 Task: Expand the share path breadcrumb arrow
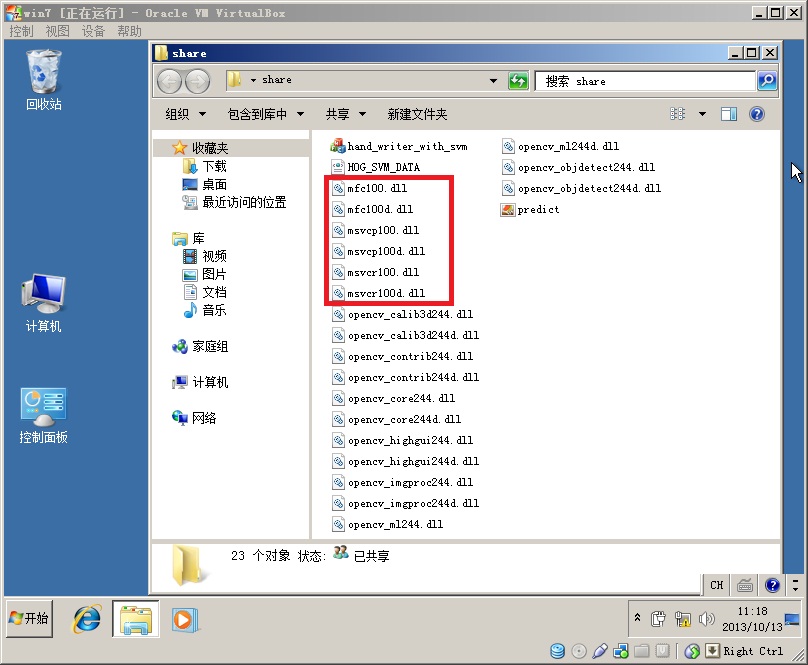pyautogui.click(x=253, y=80)
